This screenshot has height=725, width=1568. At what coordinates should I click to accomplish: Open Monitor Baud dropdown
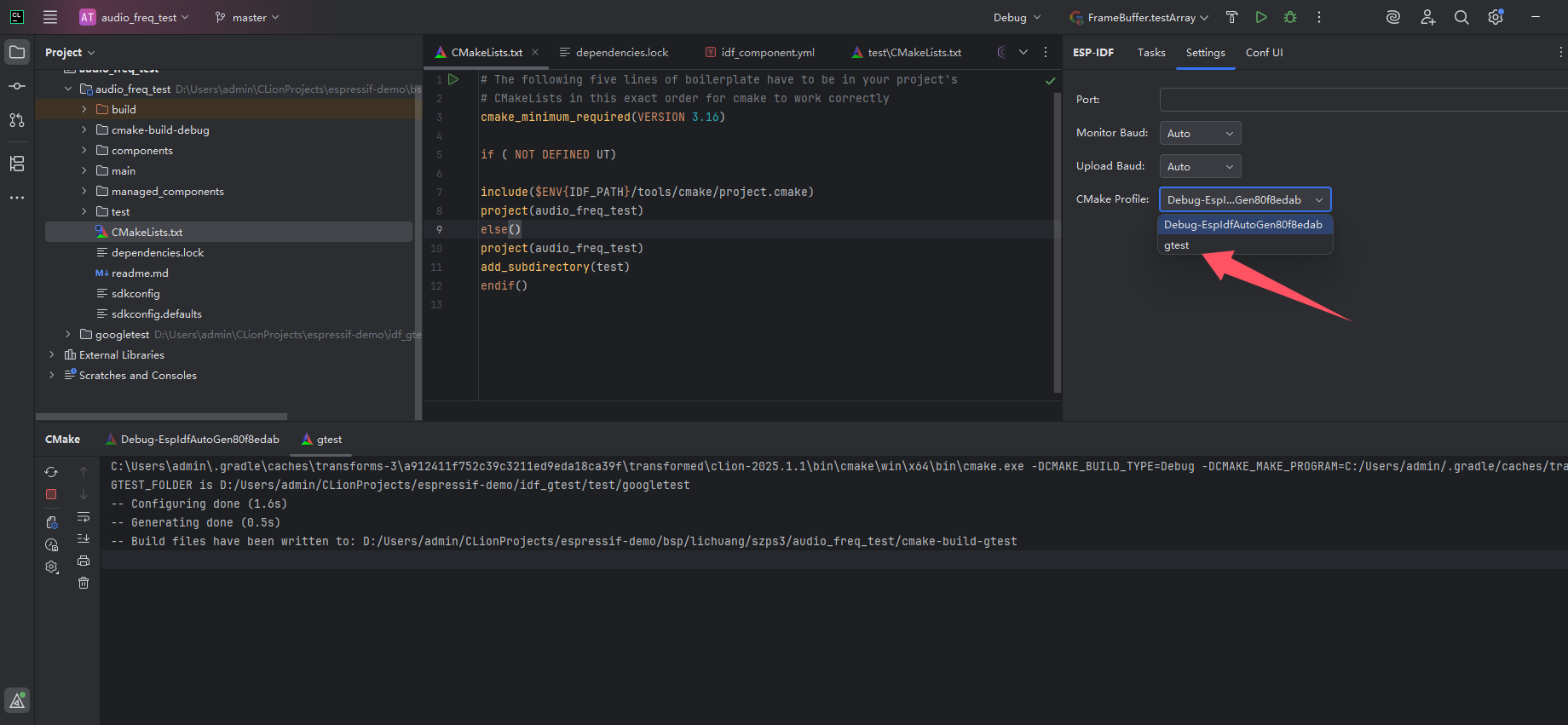pos(1200,133)
